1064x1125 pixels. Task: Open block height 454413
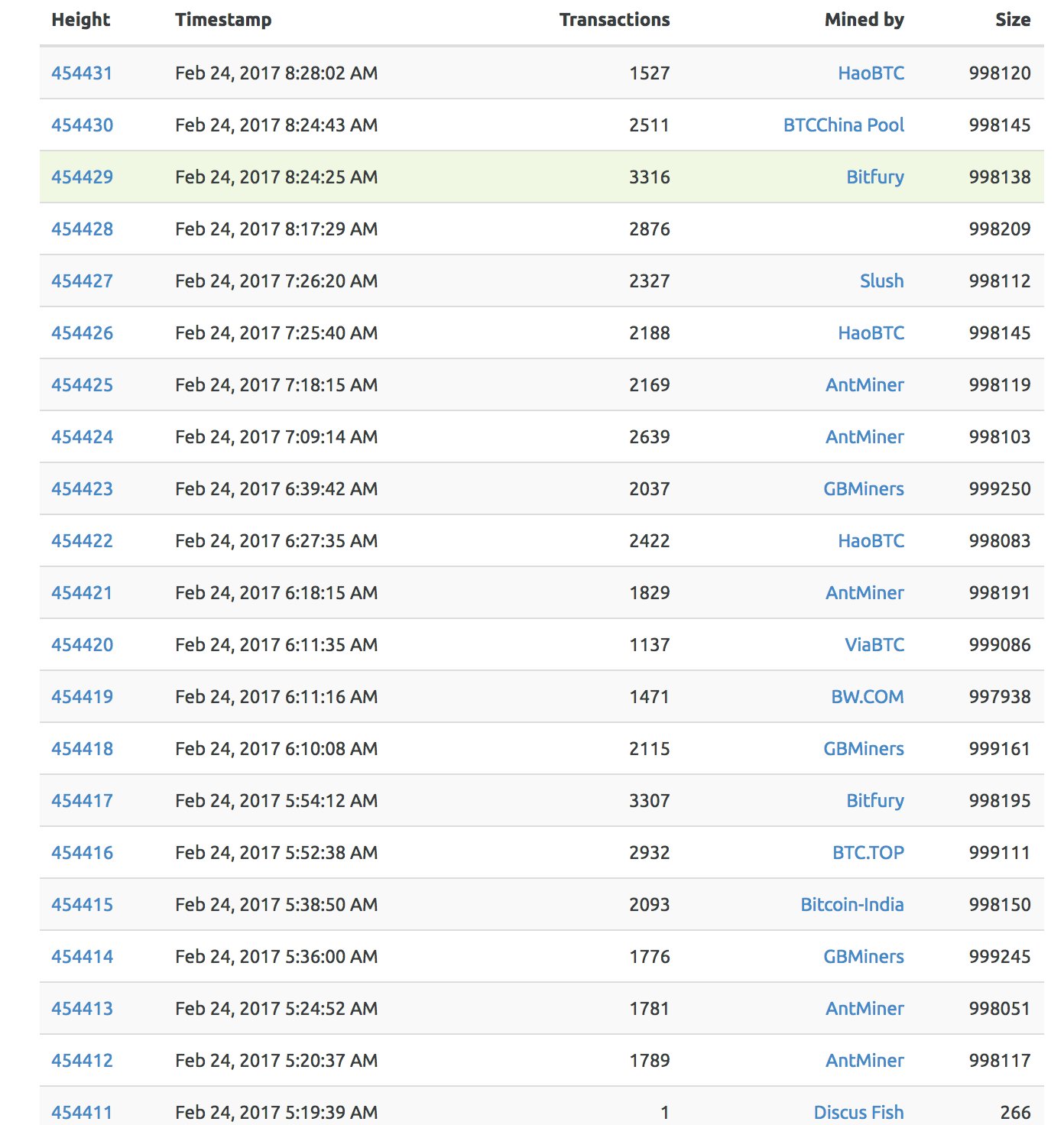(82, 1009)
